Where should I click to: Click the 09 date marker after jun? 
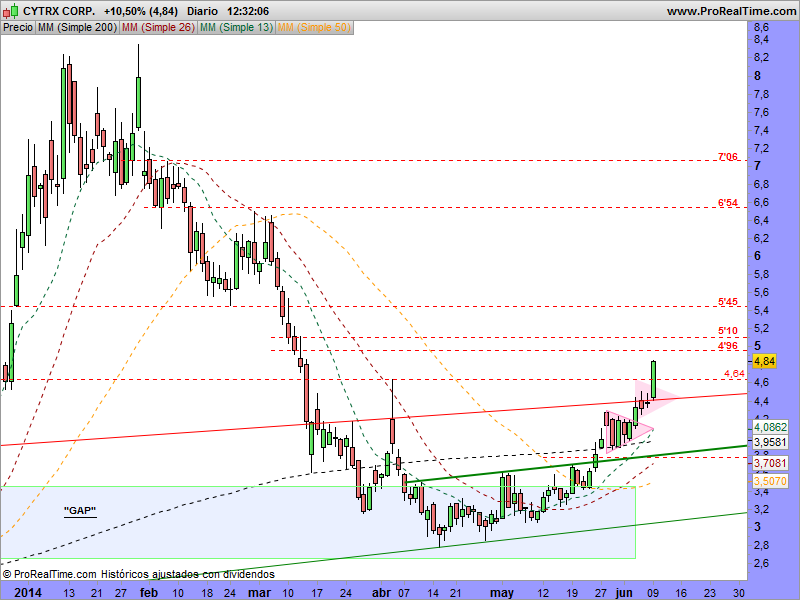[x=653, y=593]
